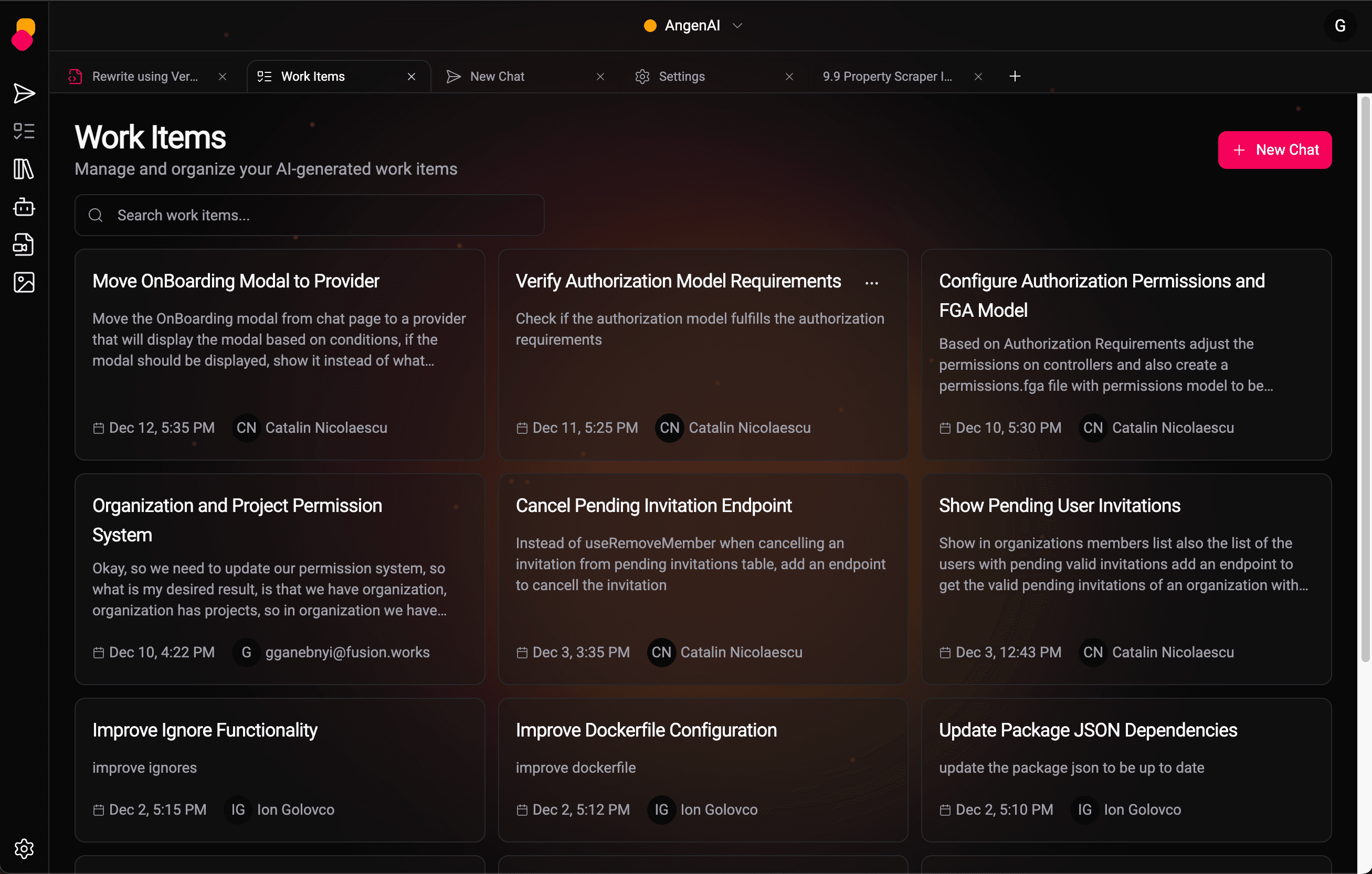Click the pink New Chat button
Image resolution: width=1372 pixels, height=874 pixels.
click(1274, 150)
